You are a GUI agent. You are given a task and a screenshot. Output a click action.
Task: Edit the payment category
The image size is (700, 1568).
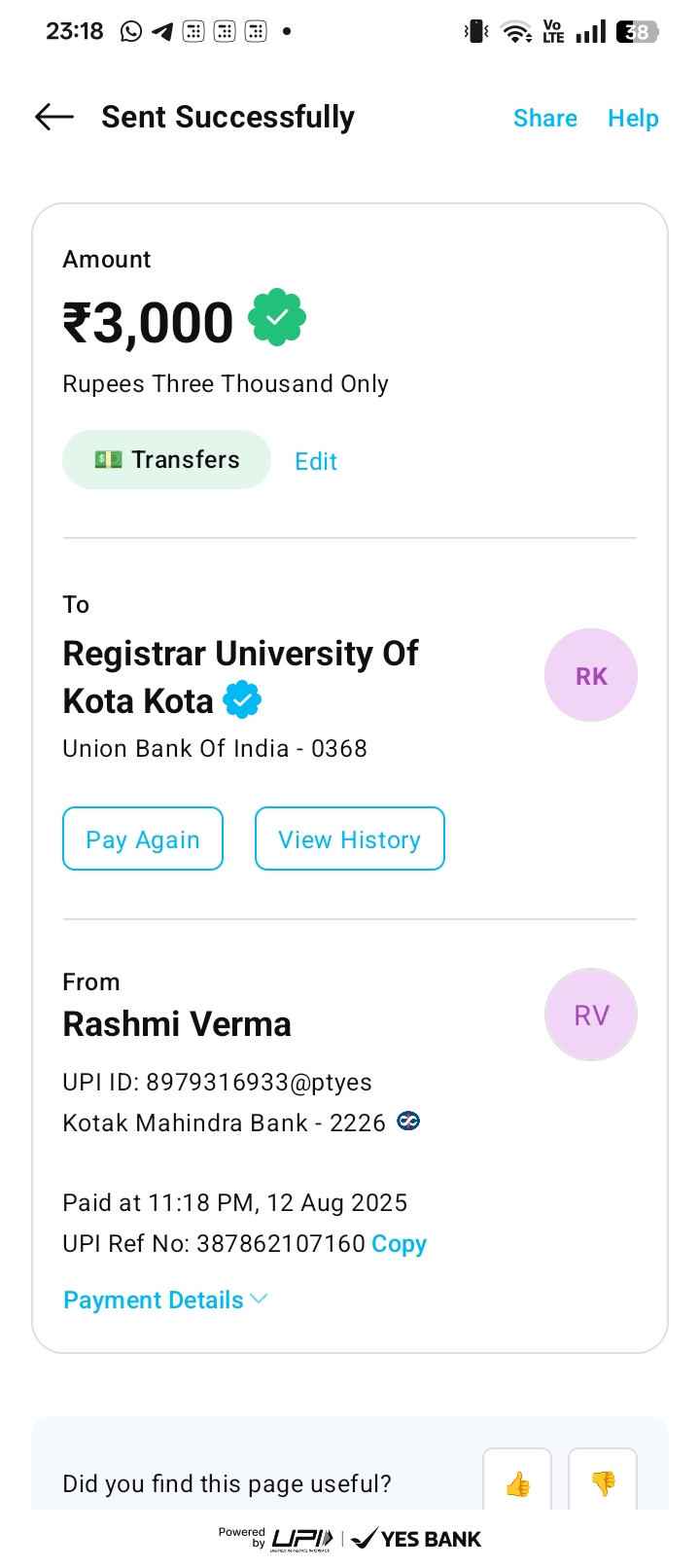tap(316, 461)
